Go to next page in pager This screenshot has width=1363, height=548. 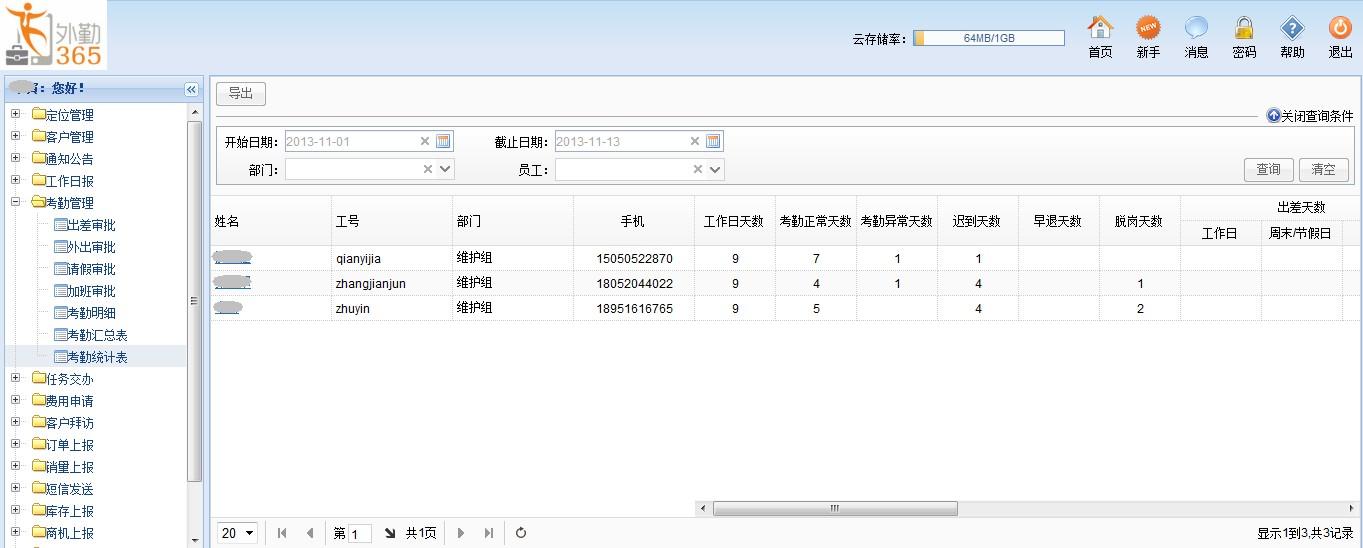click(x=461, y=533)
